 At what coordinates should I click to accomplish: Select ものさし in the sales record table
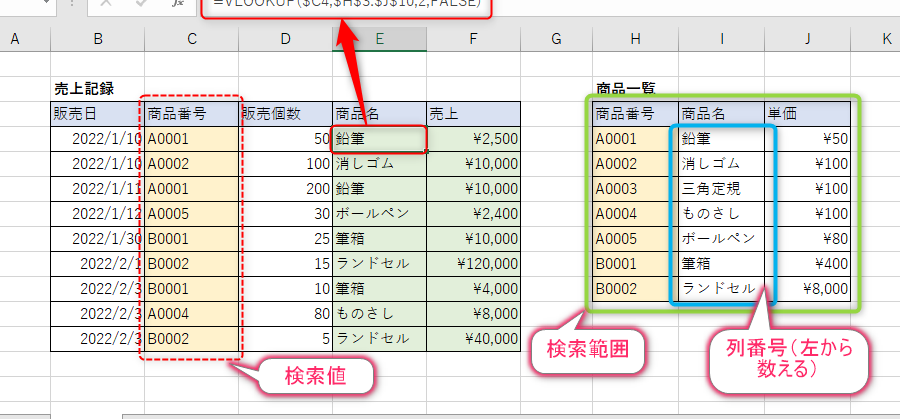pos(379,314)
